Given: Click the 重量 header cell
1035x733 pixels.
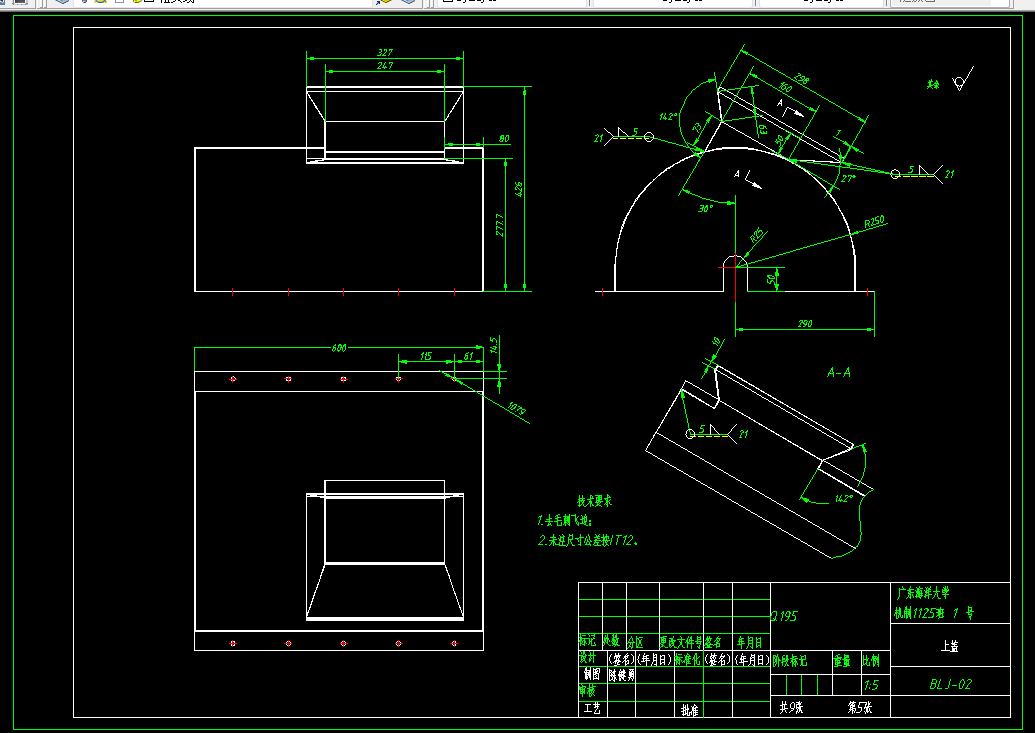Looking at the screenshot, I should click(842, 660).
